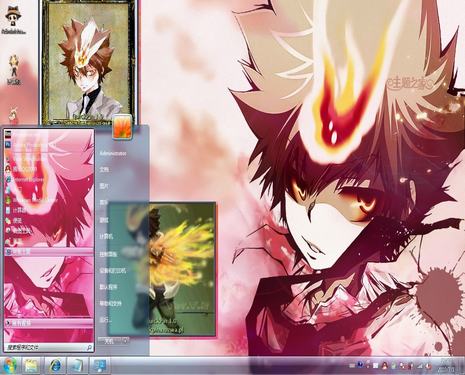Open the Windows Start orb

point(11,365)
